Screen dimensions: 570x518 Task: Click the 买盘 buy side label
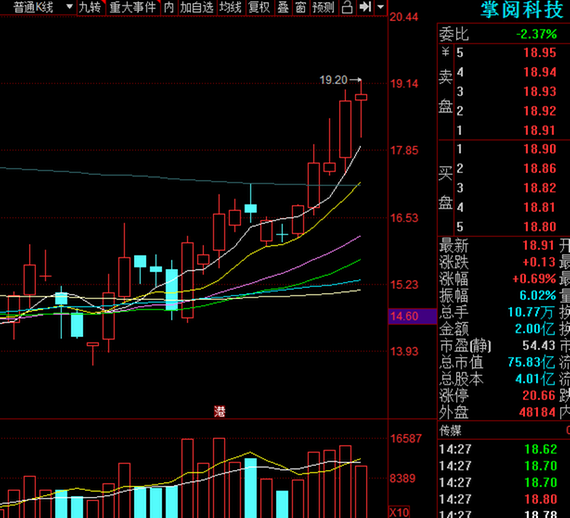point(445,188)
